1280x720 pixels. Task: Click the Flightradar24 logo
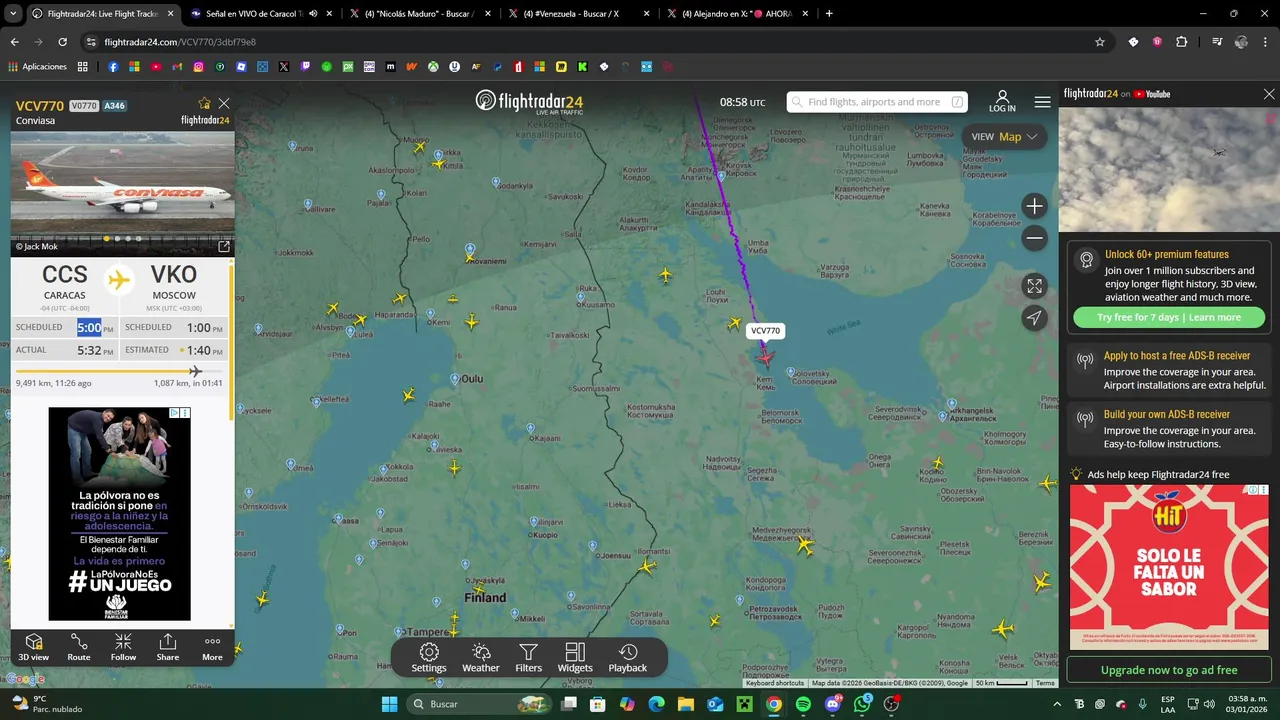click(529, 102)
